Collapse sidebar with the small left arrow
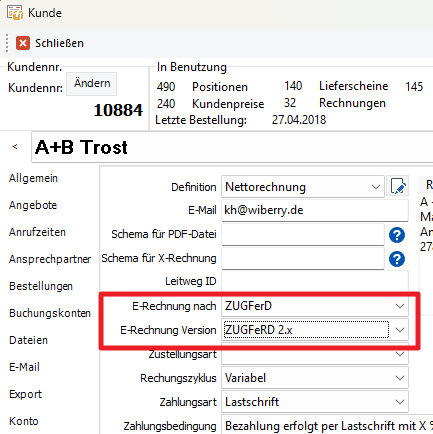Viewport: 433px width, 434px height. click(15, 146)
